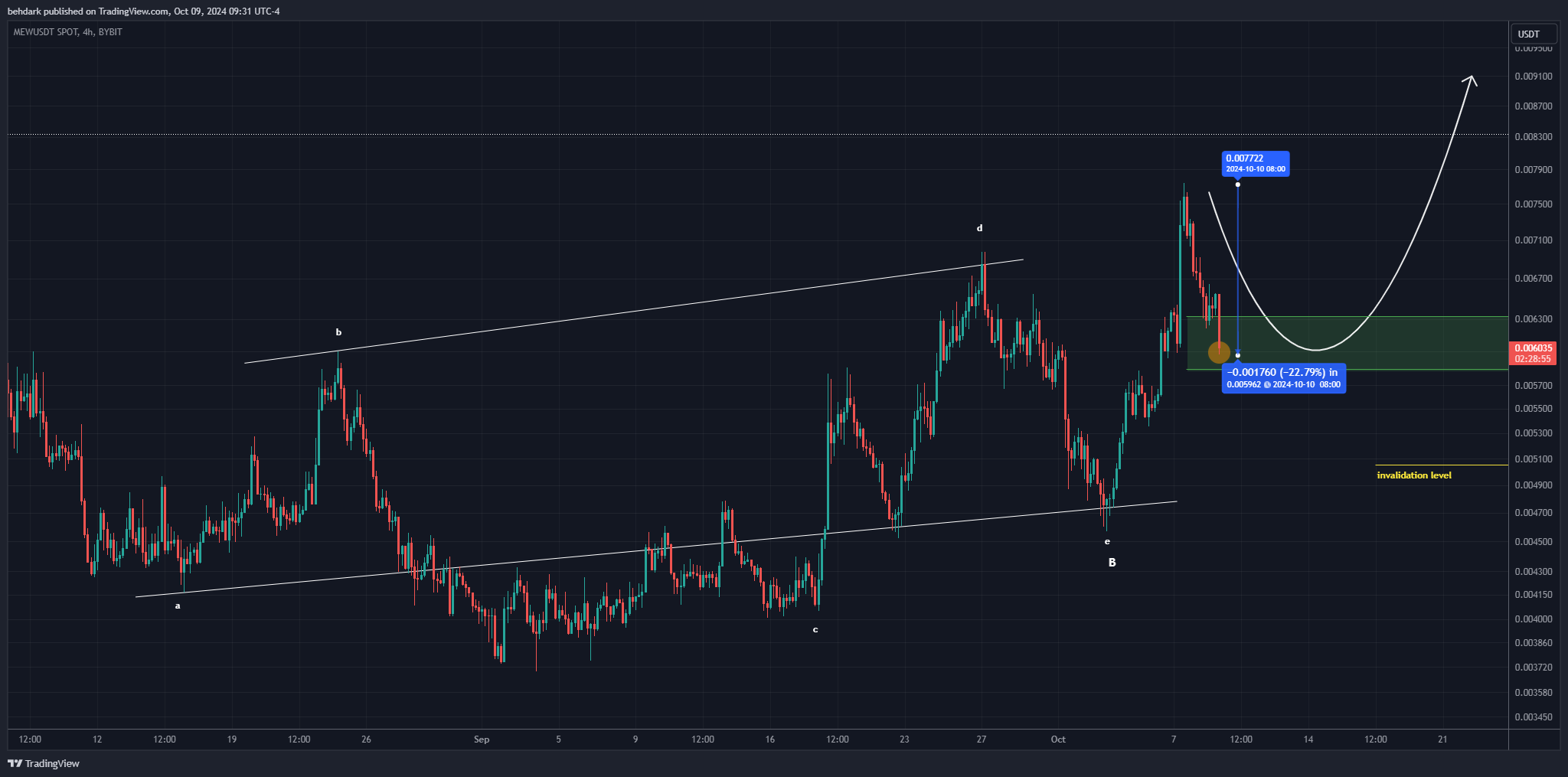This screenshot has height=777, width=1568.
Task: Select the 0.007722 price tooltip label
Action: click(x=1256, y=163)
